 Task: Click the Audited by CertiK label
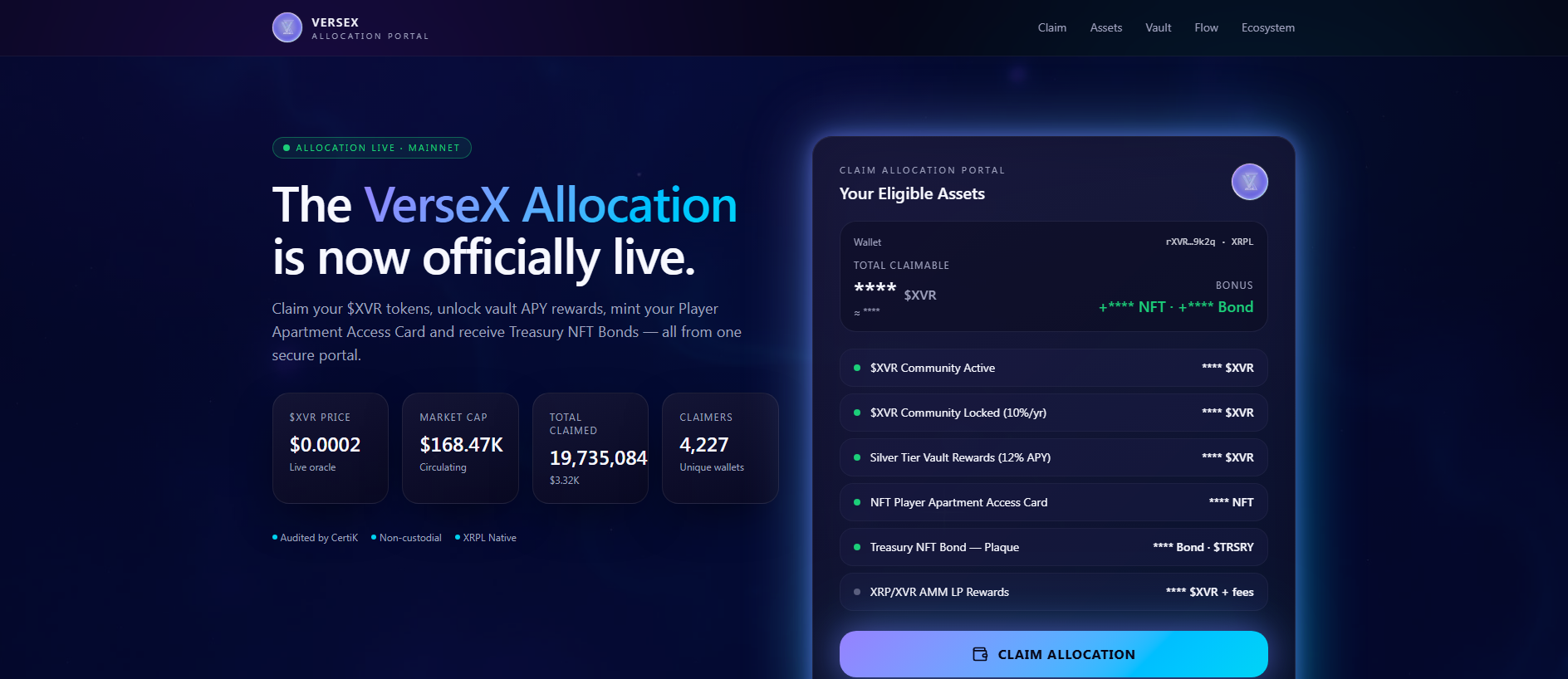315,538
